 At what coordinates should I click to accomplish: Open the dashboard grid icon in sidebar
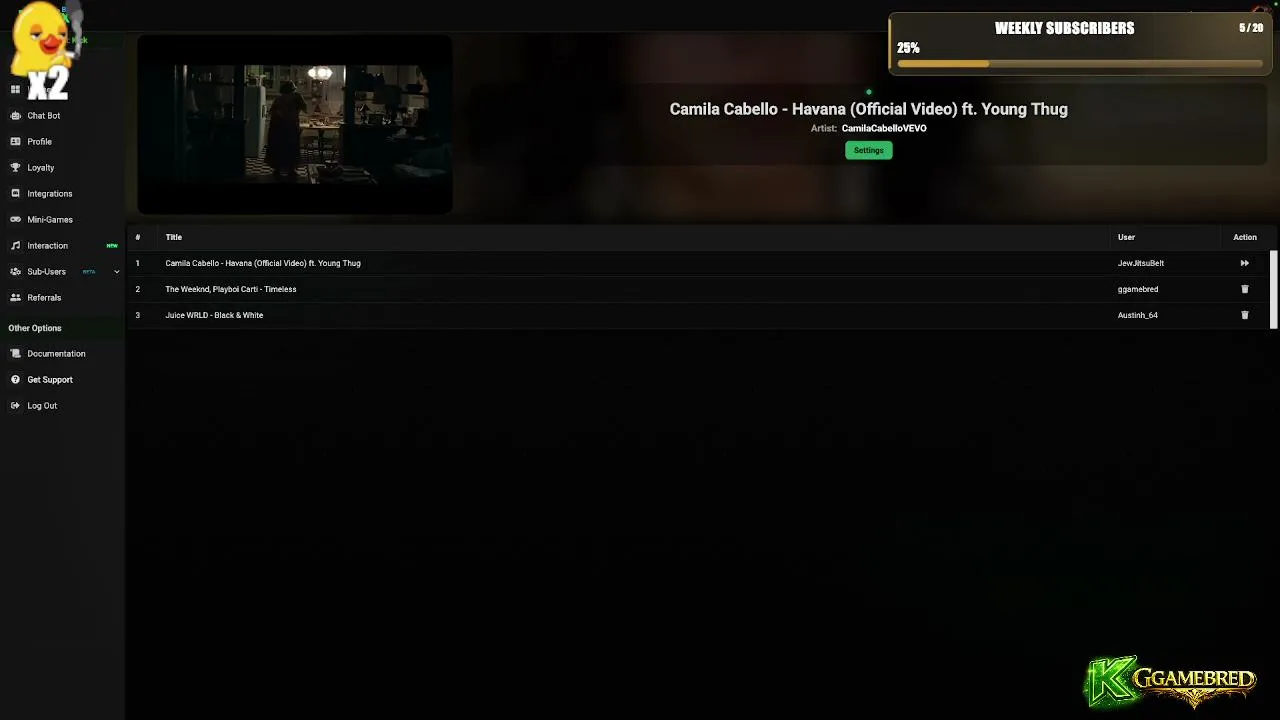pyautogui.click(x=15, y=90)
